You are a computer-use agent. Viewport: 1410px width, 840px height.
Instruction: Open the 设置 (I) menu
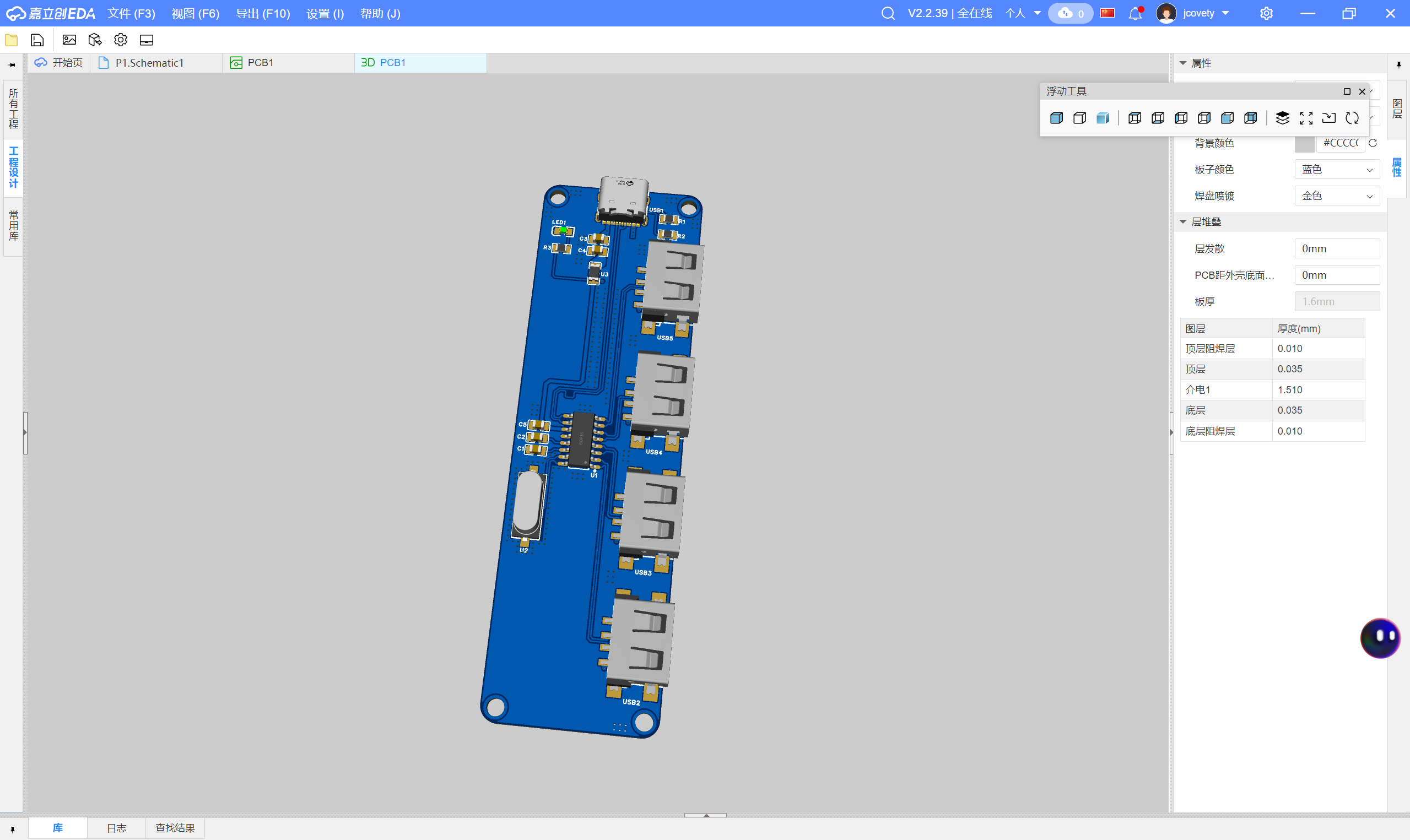coord(325,13)
